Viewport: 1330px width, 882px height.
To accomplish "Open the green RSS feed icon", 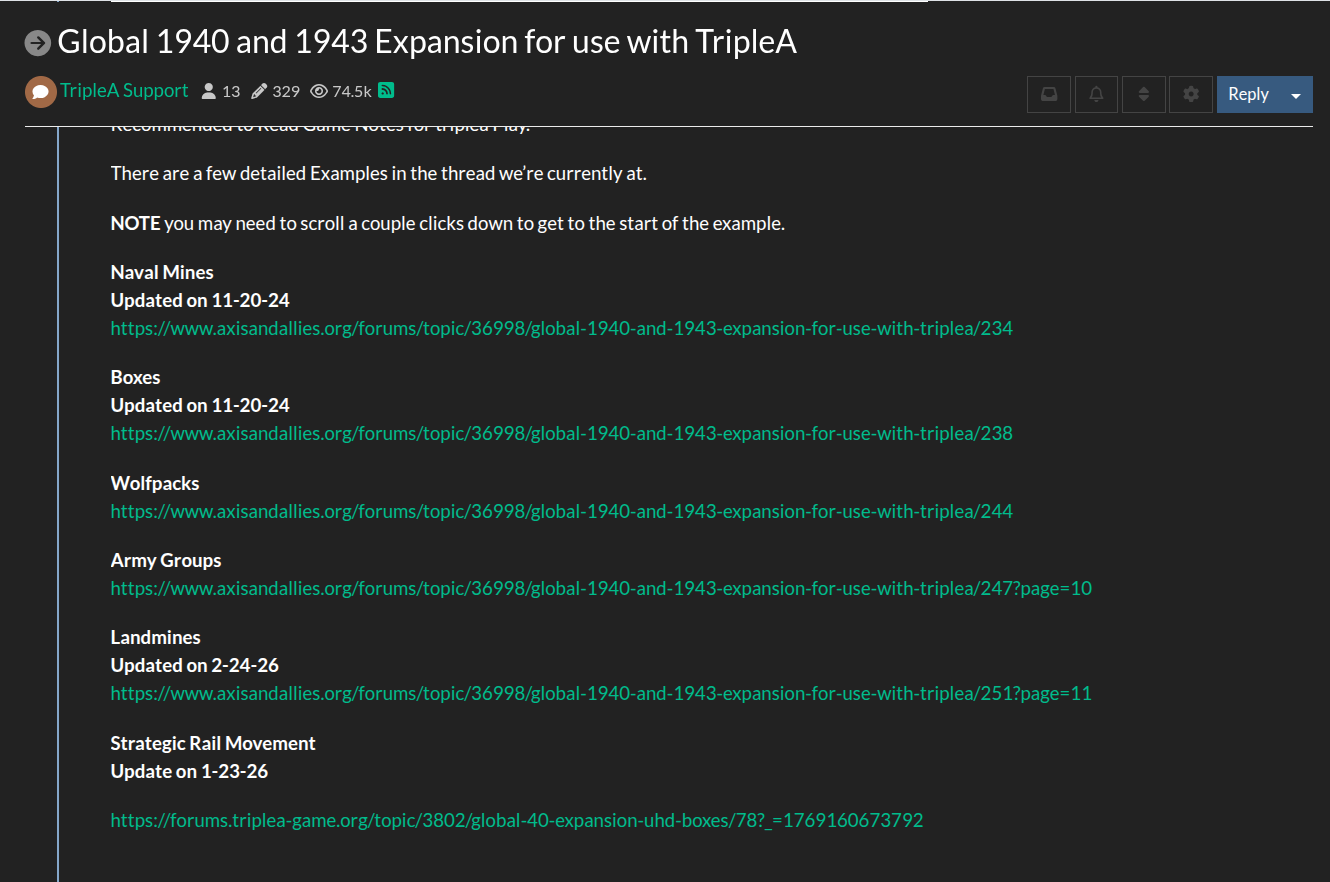I will (x=386, y=90).
